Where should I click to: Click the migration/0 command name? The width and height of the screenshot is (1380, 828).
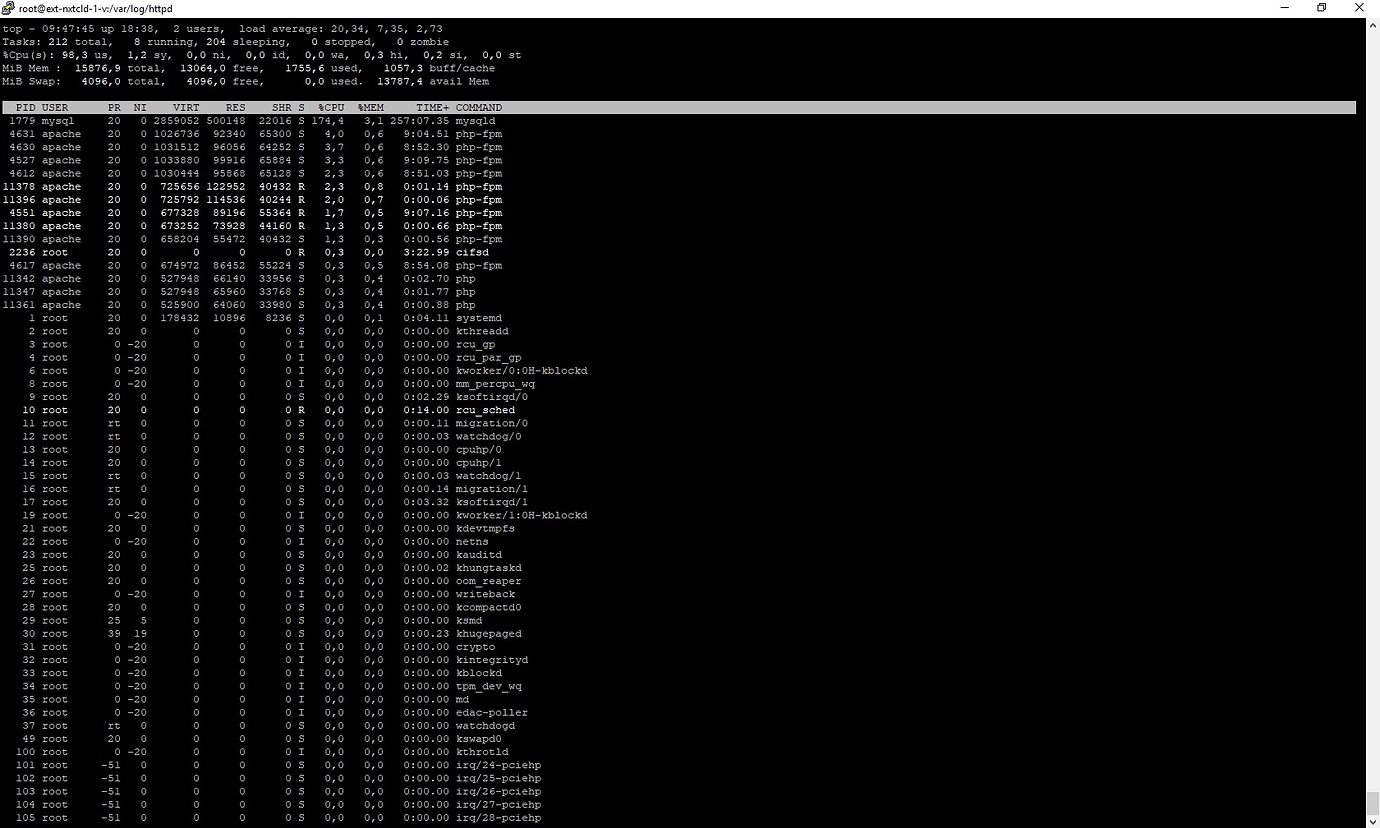(x=492, y=423)
